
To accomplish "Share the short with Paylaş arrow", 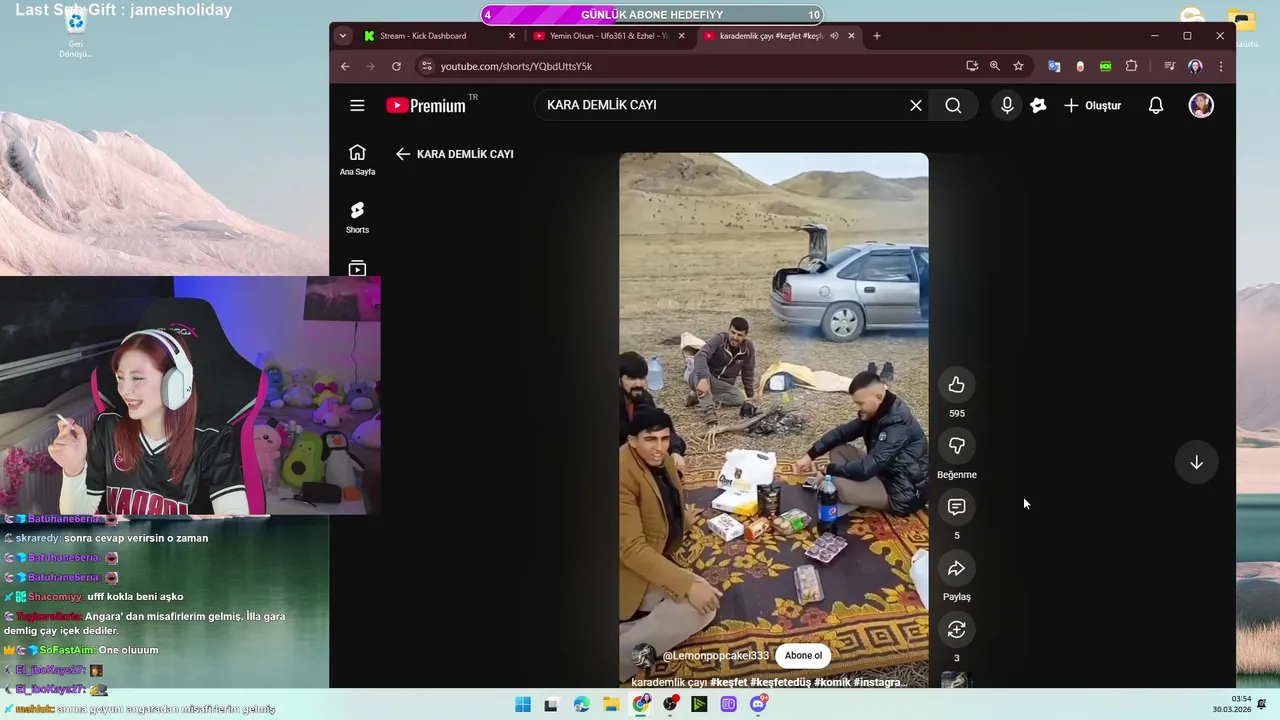I will (x=956, y=568).
